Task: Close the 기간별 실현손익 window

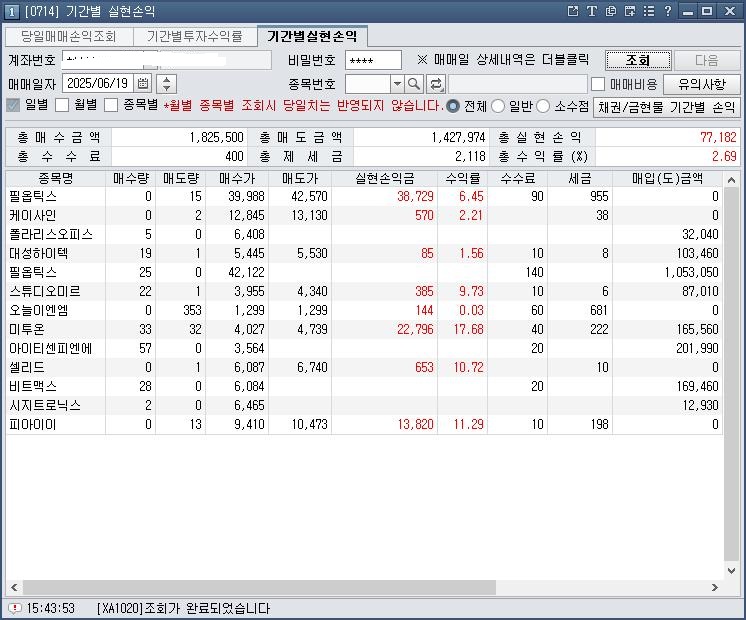Action: click(730, 11)
